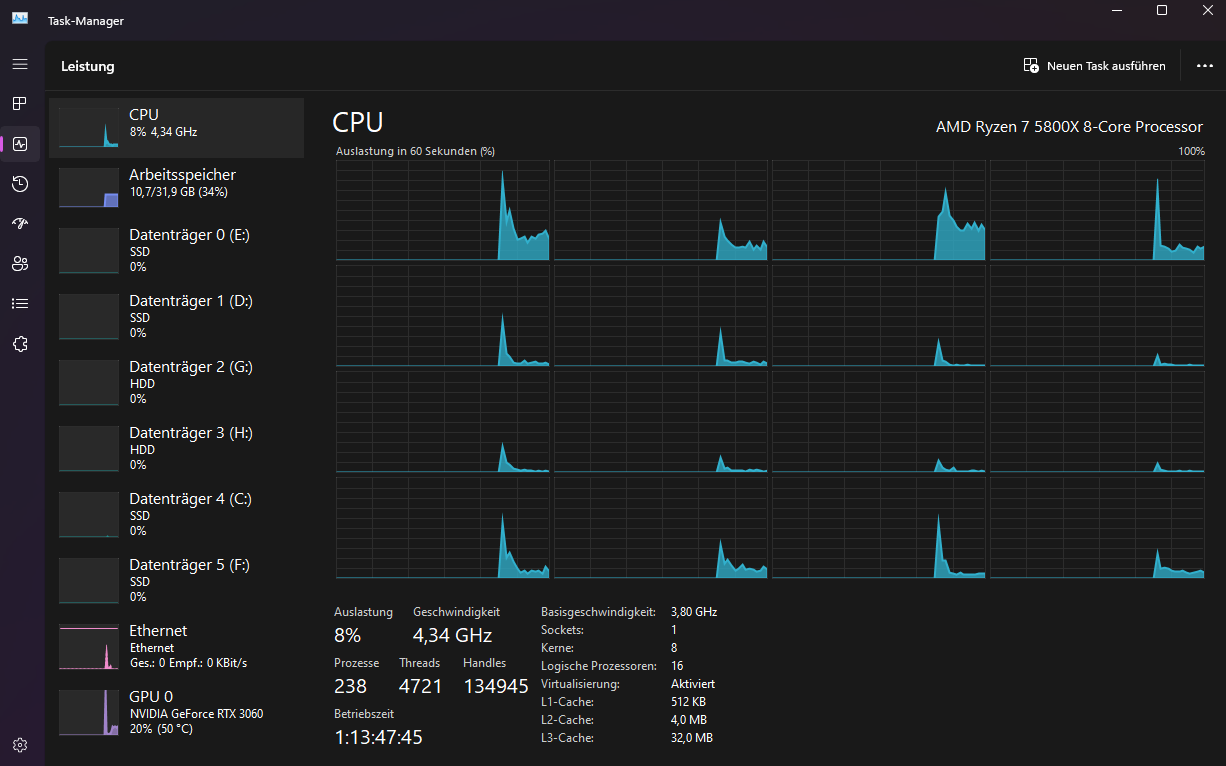Click the Auslastung in 60 Sekunden label
1226x766 pixels.
(415, 151)
